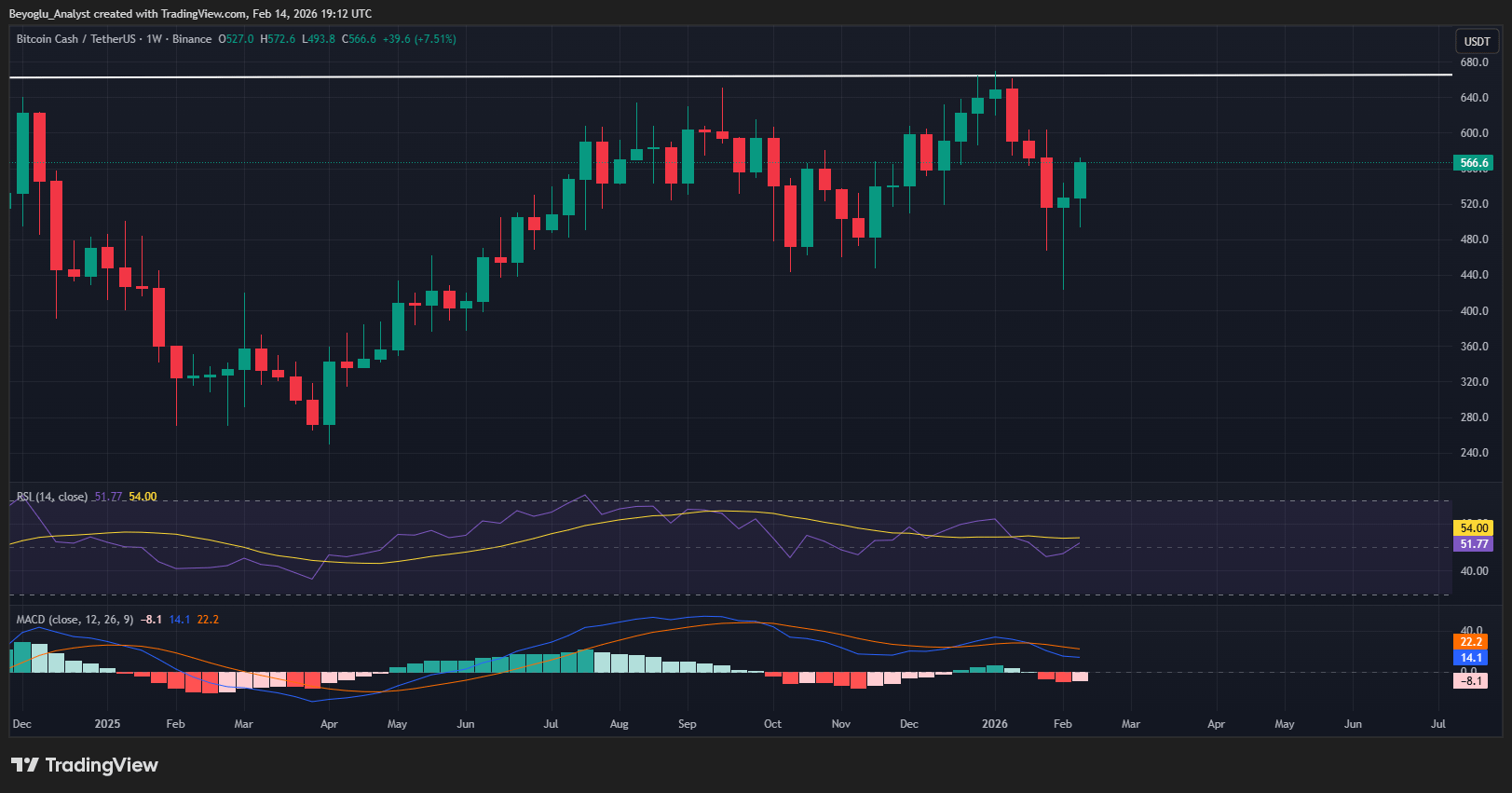Click the high price value H572.6
The width and height of the screenshot is (1512, 793).
tap(278, 39)
